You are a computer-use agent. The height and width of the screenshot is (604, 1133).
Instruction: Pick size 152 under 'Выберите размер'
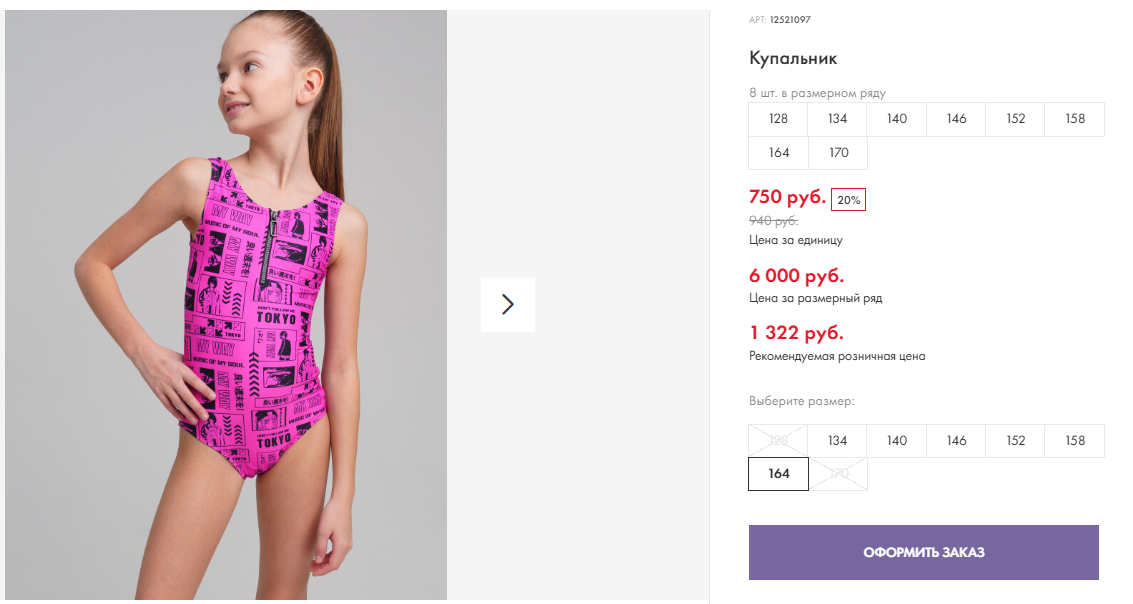[1016, 441]
